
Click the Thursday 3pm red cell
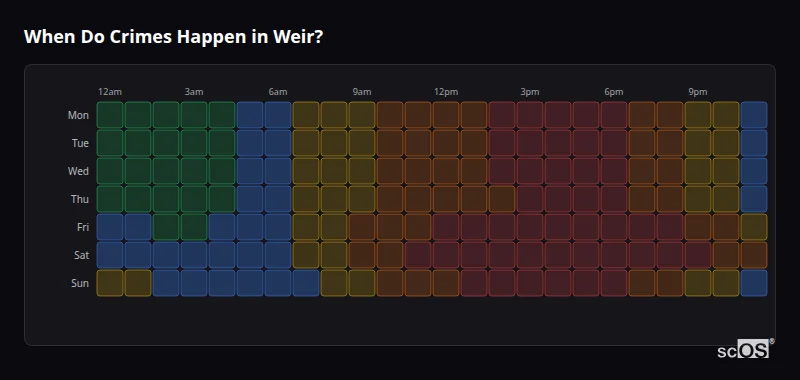(530, 199)
